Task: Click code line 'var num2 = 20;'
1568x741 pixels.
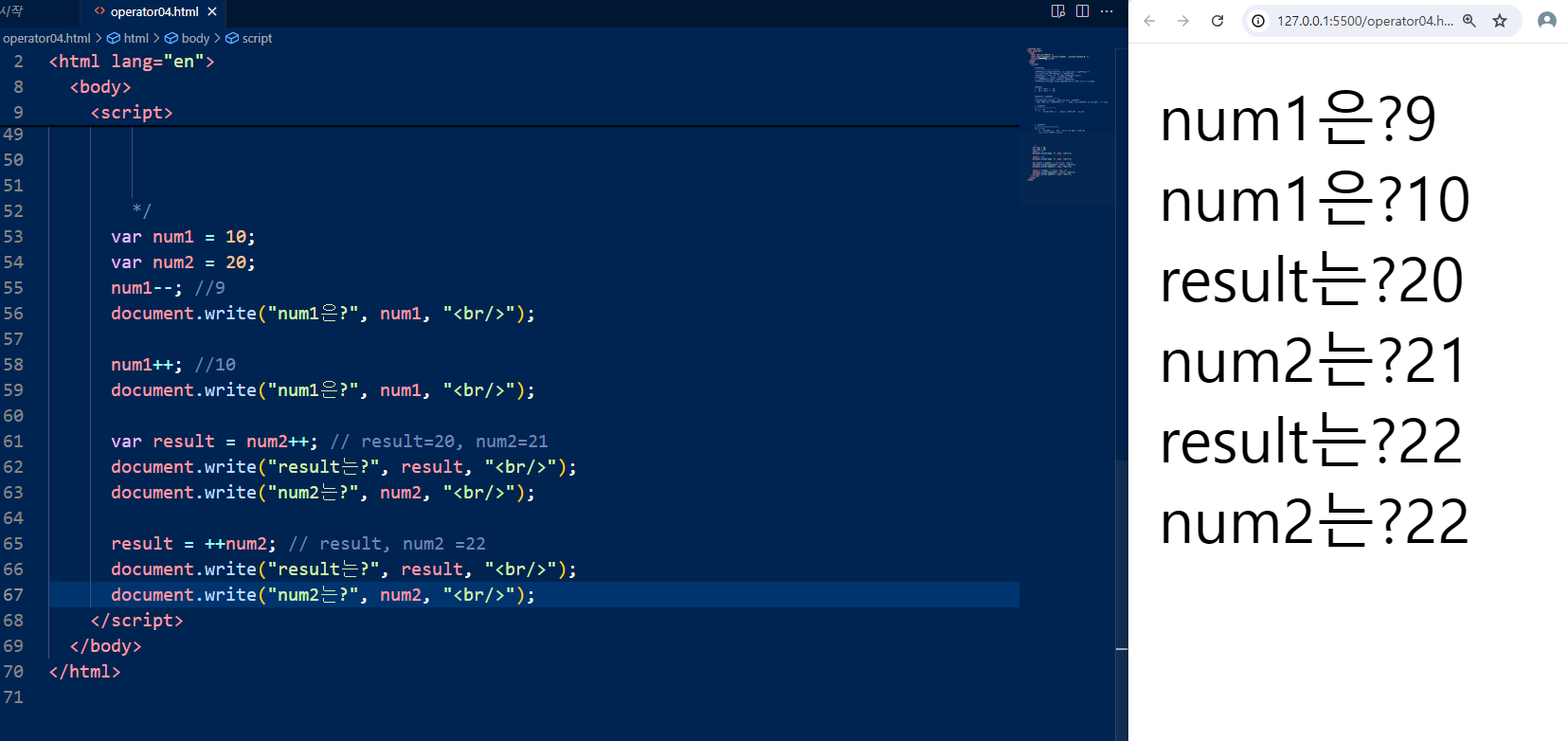Action: [x=183, y=262]
